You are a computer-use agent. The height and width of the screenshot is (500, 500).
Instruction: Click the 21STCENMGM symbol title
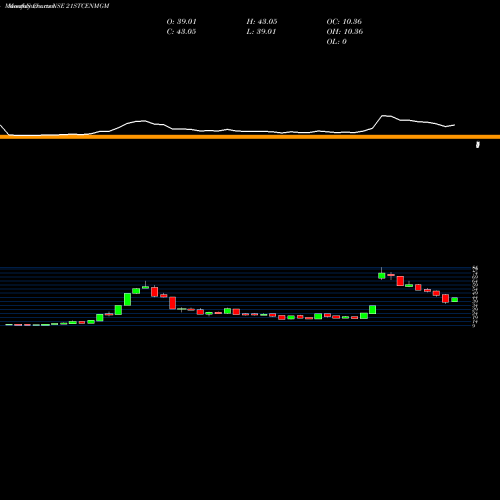pos(88,6)
